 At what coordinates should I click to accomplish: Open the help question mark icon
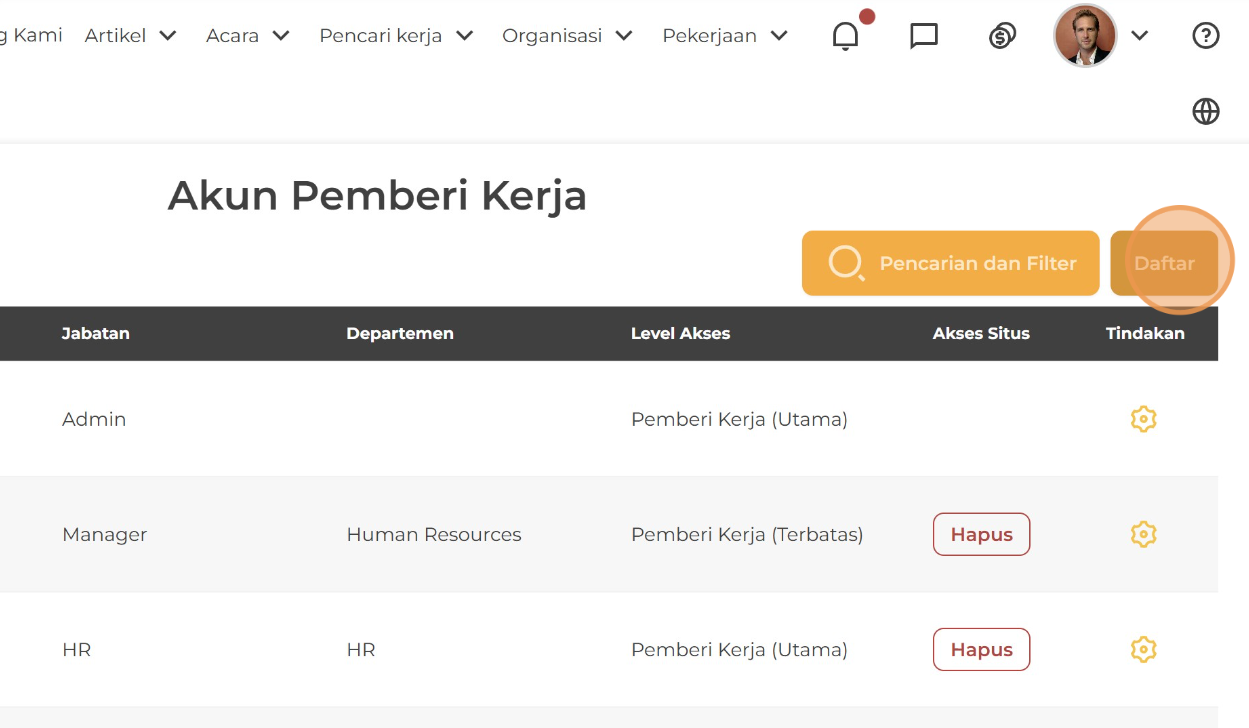(x=1206, y=36)
